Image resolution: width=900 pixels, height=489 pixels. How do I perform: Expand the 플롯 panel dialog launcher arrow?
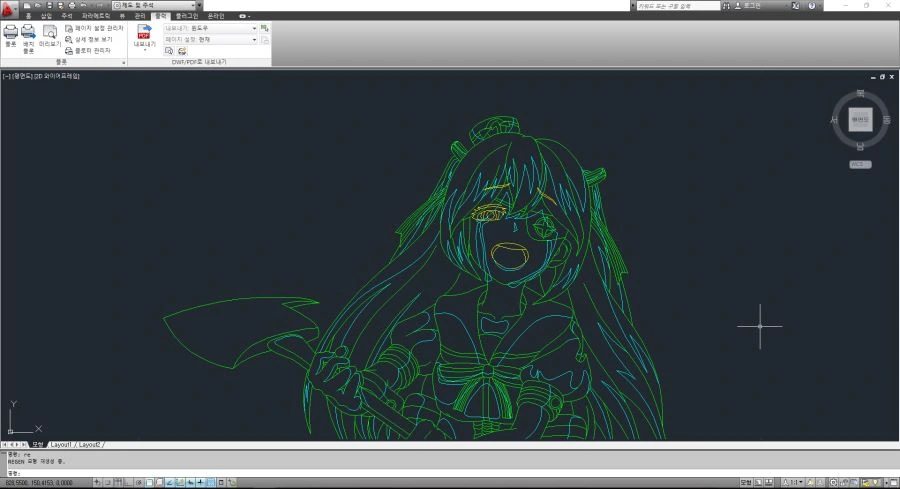tap(123, 62)
